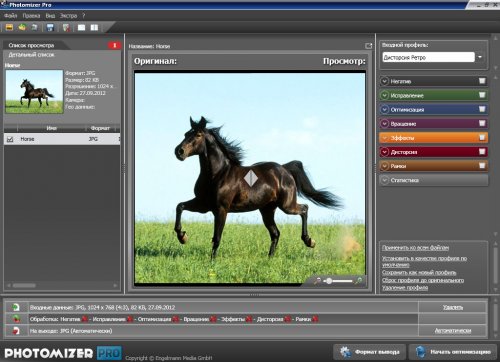Expand the Исправление section chevron

coord(385,95)
